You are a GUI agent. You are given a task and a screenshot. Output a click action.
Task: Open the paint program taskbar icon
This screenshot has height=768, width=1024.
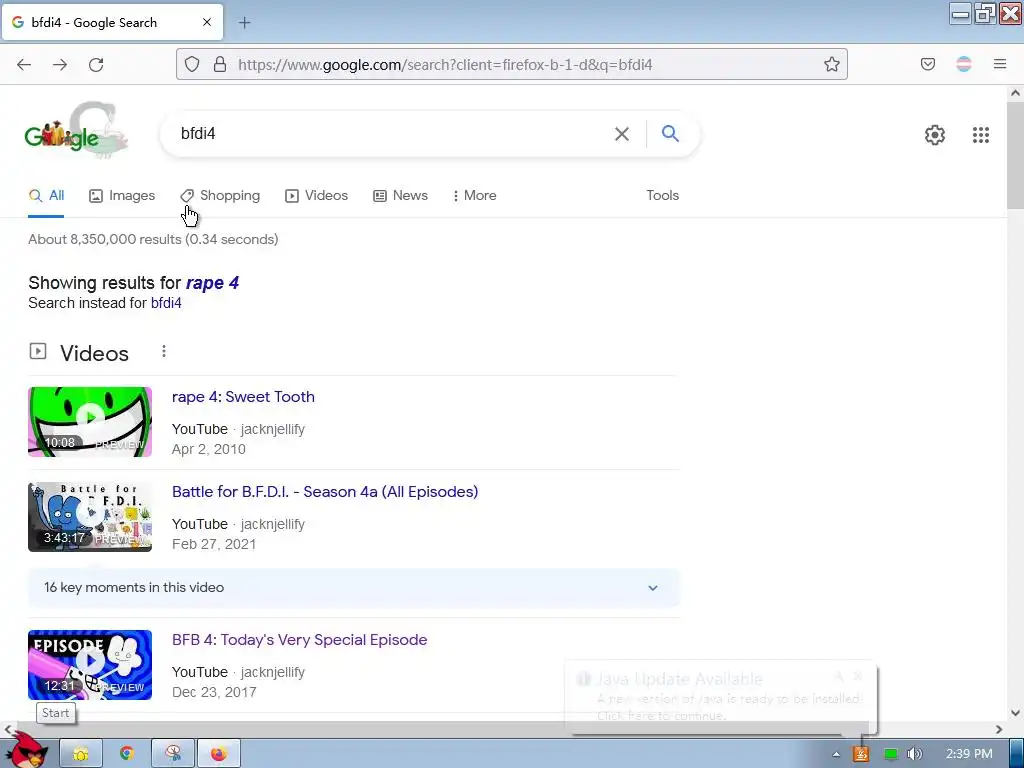[x=173, y=754]
